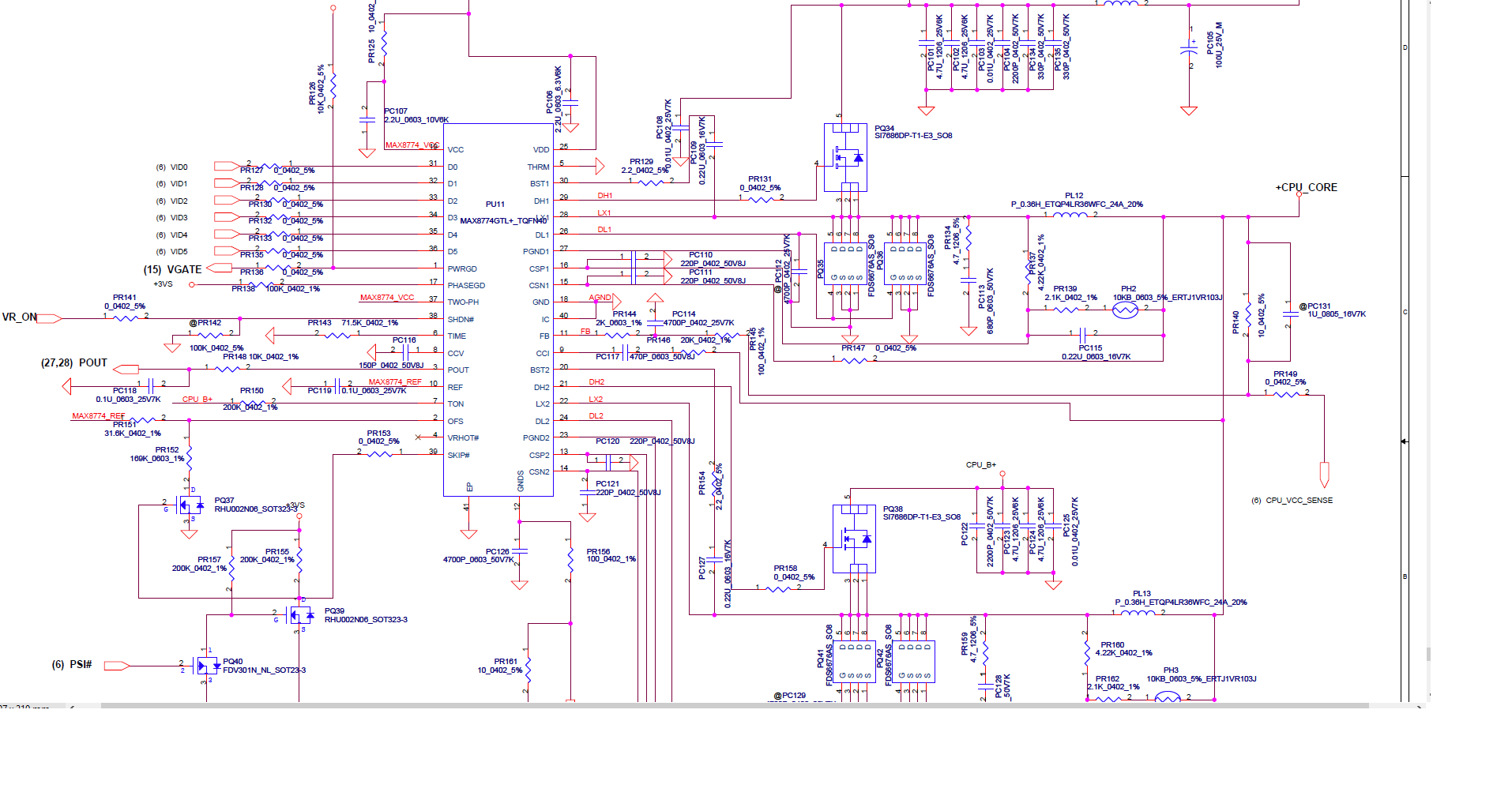Screen dimensions: 1512x796
Task: Select the PC118 capacitor label
Action: pyautogui.click(x=125, y=391)
